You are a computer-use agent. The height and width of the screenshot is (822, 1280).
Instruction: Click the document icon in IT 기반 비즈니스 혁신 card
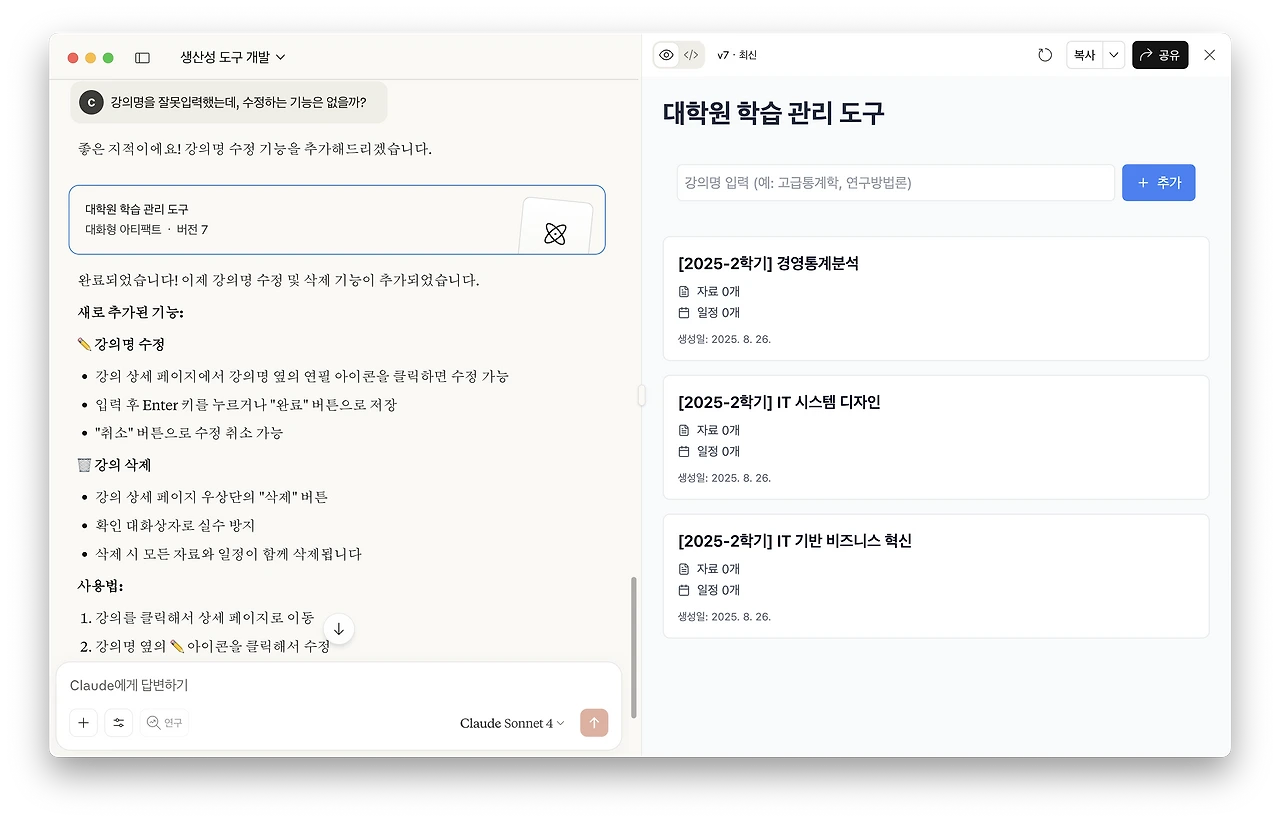684,570
